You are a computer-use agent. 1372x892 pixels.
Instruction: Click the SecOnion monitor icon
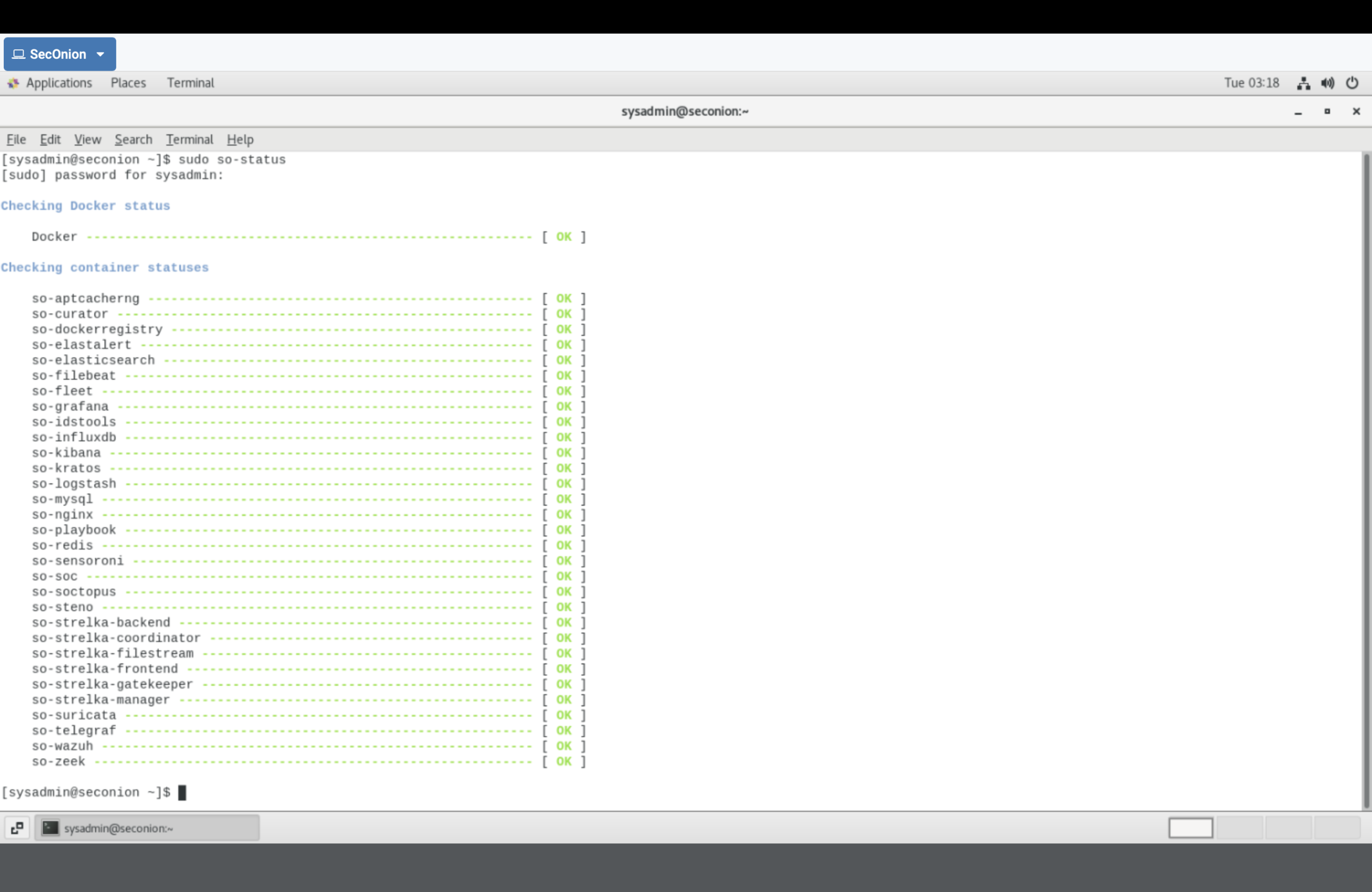18,54
